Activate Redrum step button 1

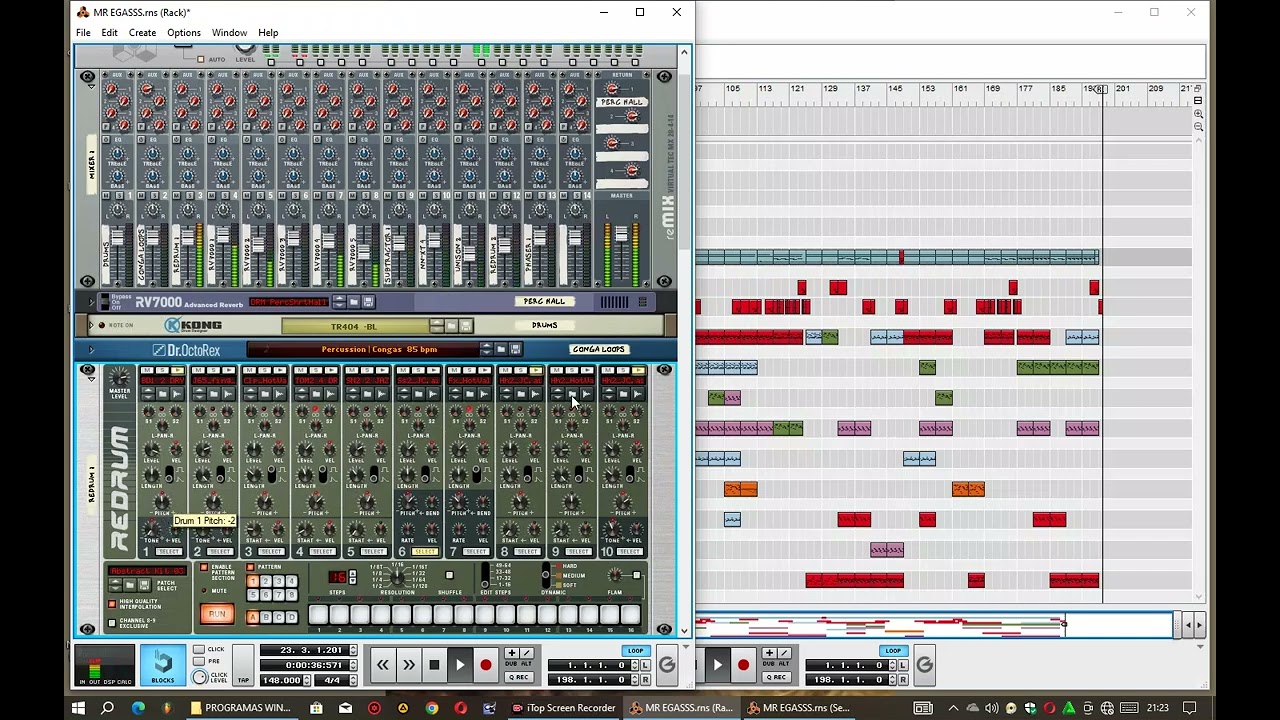point(318,615)
